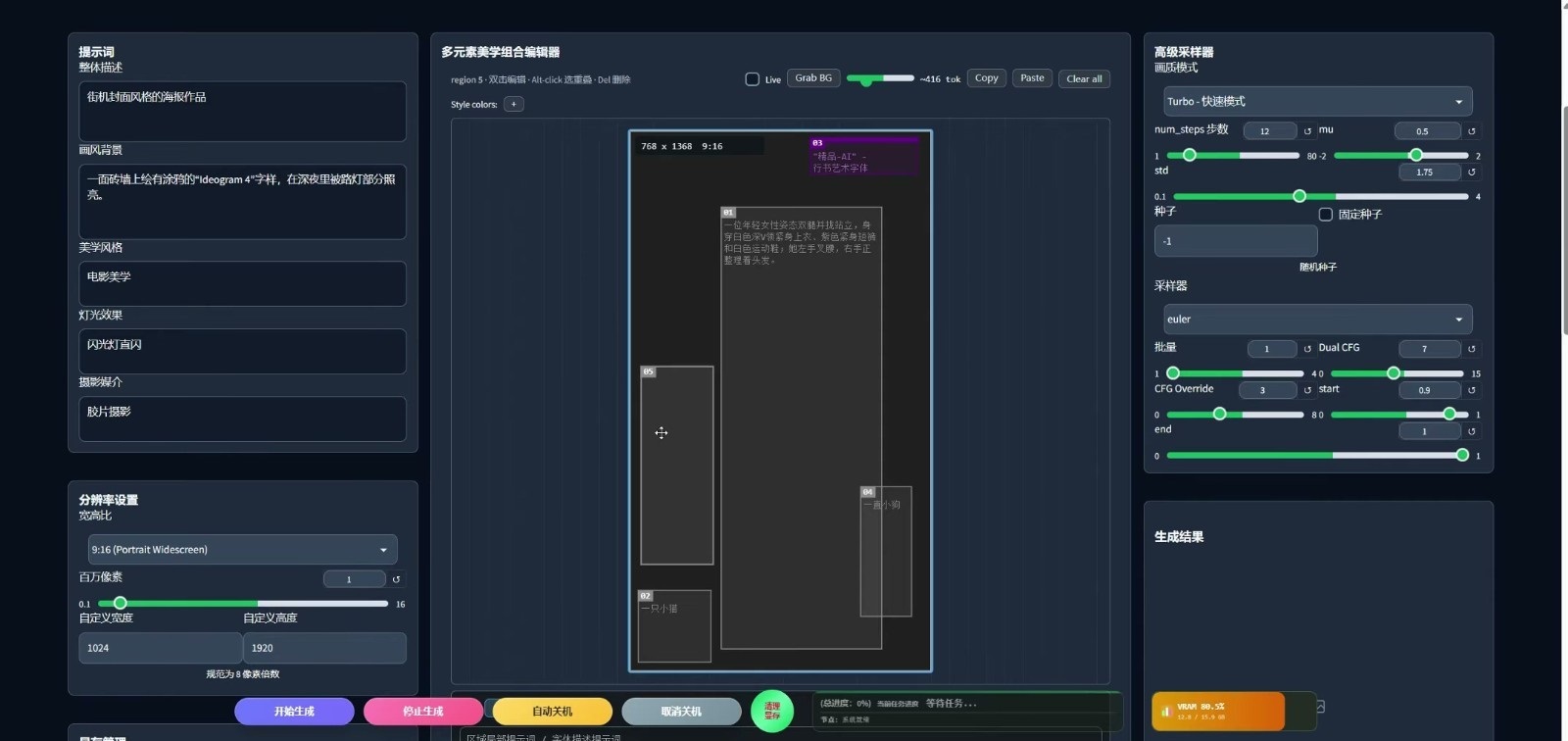Image resolution: width=1568 pixels, height=741 pixels.
Task: Reset the Dual CFG value with its icon
Action: 1471,349
